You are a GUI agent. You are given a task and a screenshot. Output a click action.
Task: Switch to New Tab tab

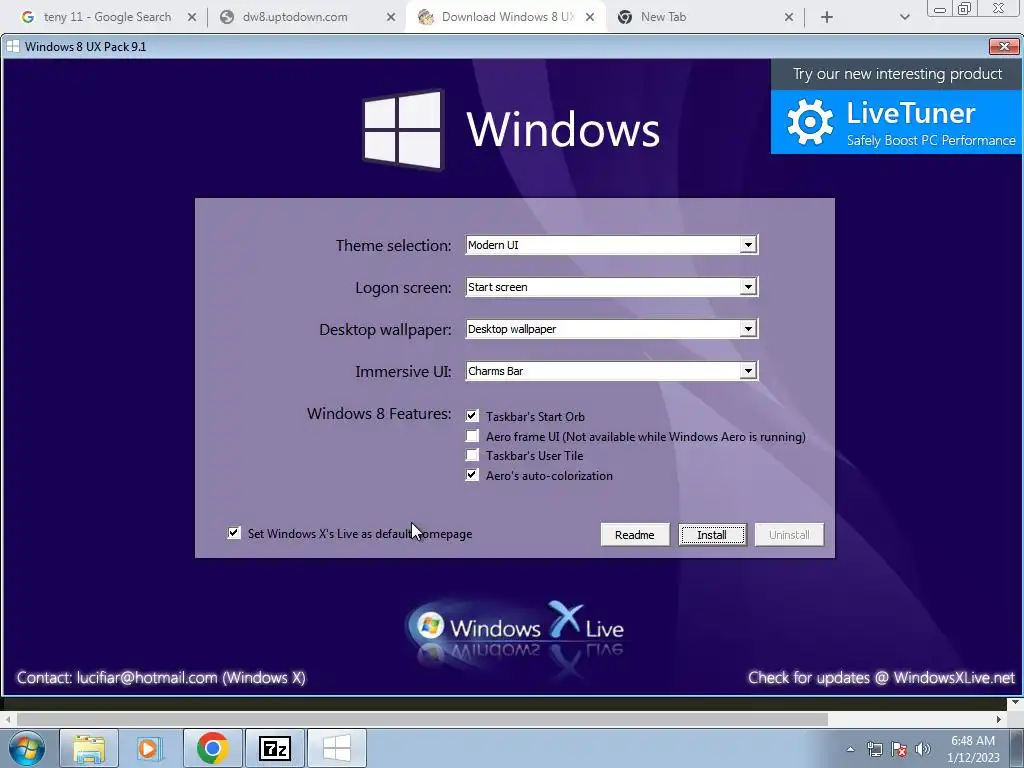pos(664,17)
